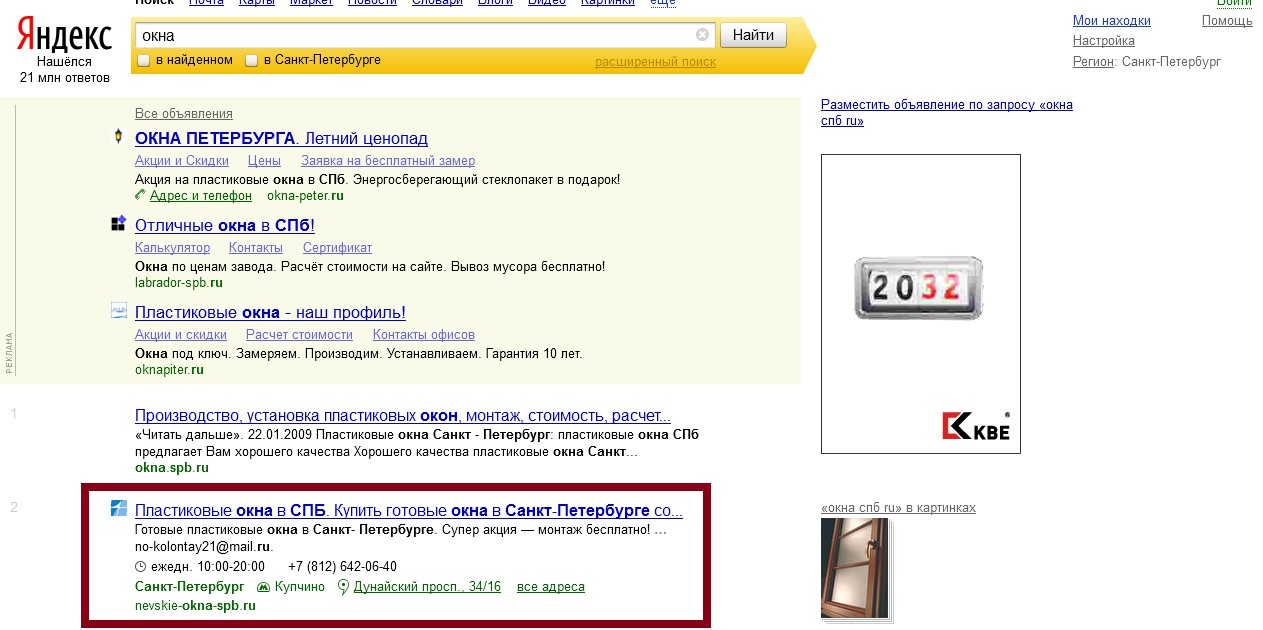Click the blue window favicon of nevskie-okna result

[x=118, y=509]
